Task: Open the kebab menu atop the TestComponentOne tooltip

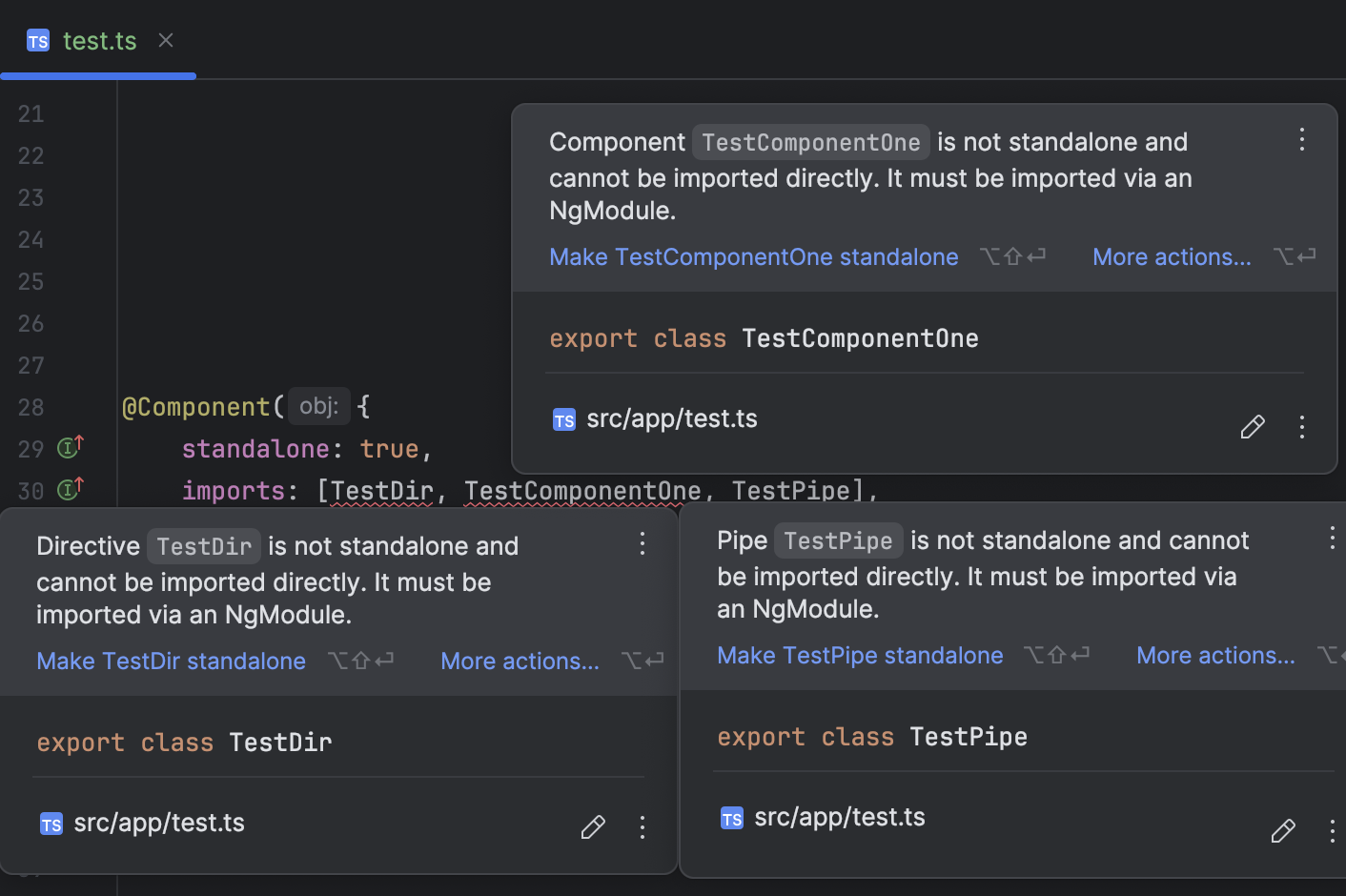Action: (x=1302, y=139)
